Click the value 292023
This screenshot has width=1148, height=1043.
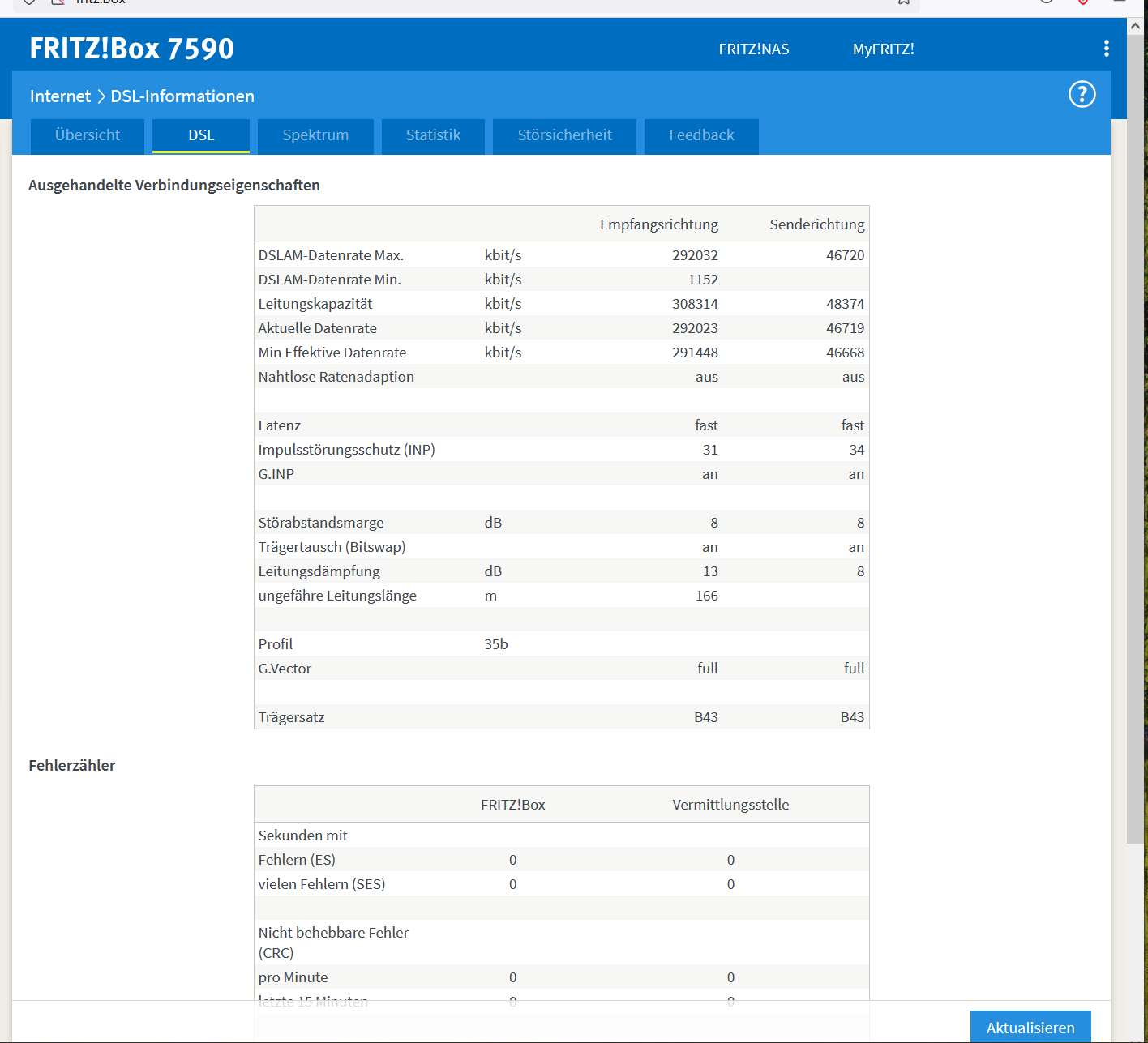point(695,328)
